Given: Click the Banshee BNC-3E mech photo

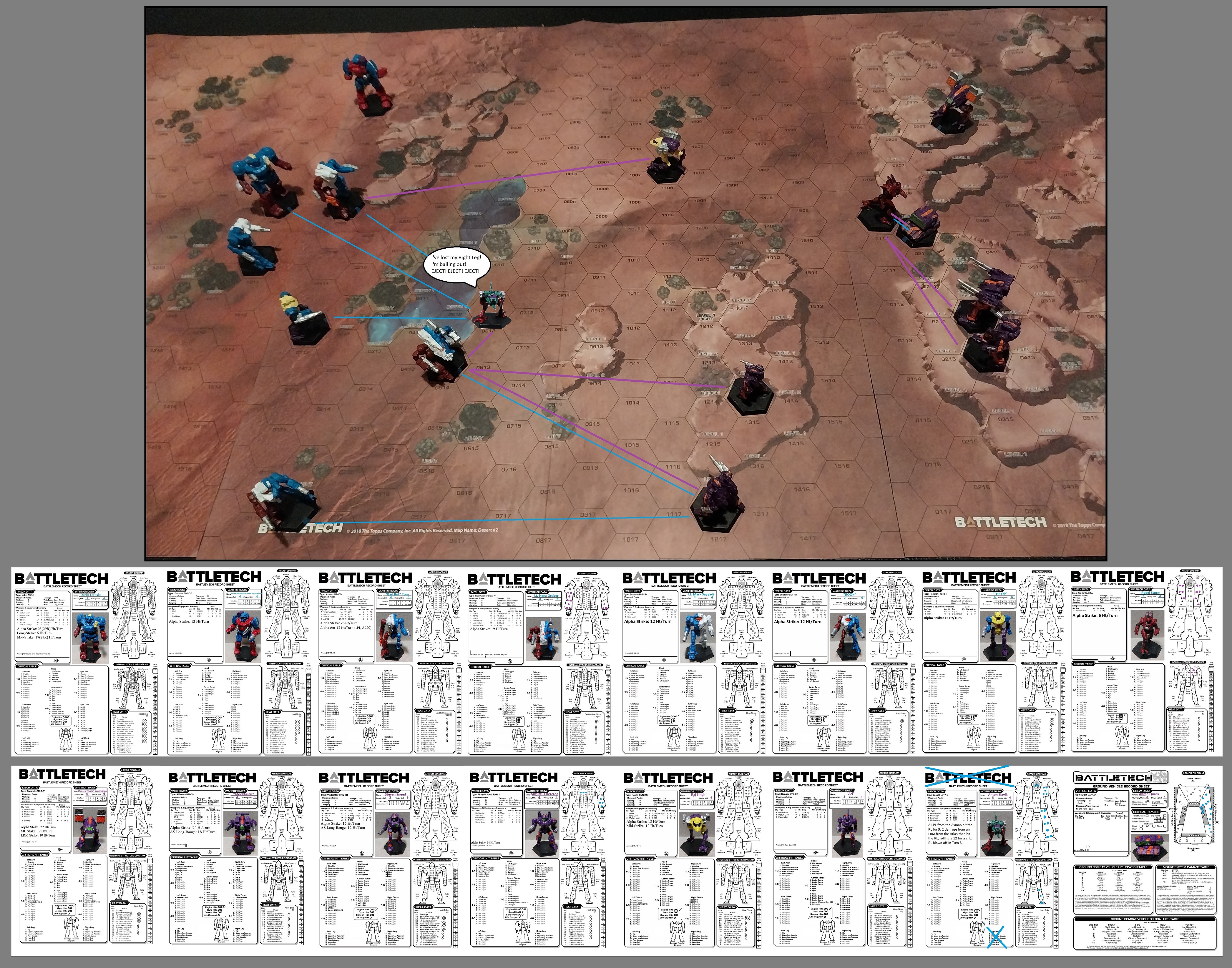Looking at the screenshot, I should (243, 637).
